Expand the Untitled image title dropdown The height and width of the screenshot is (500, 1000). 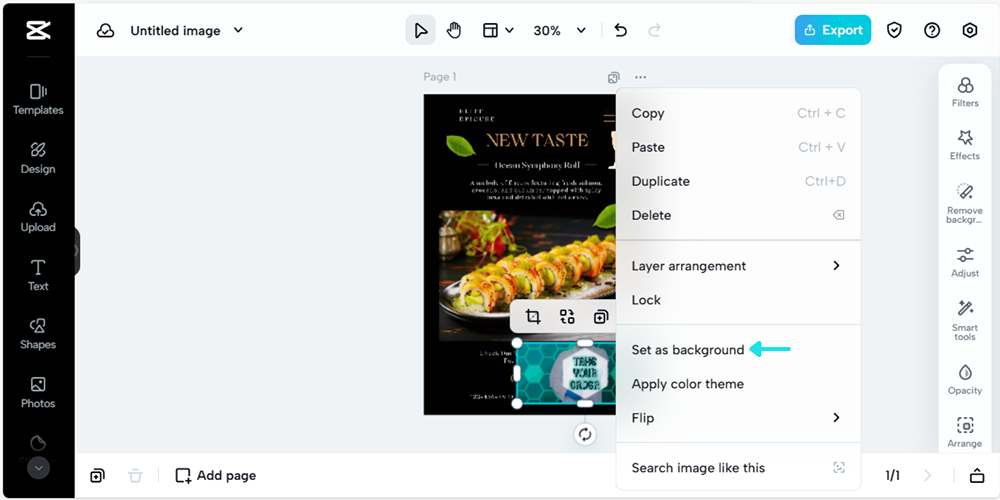point(238,30)
